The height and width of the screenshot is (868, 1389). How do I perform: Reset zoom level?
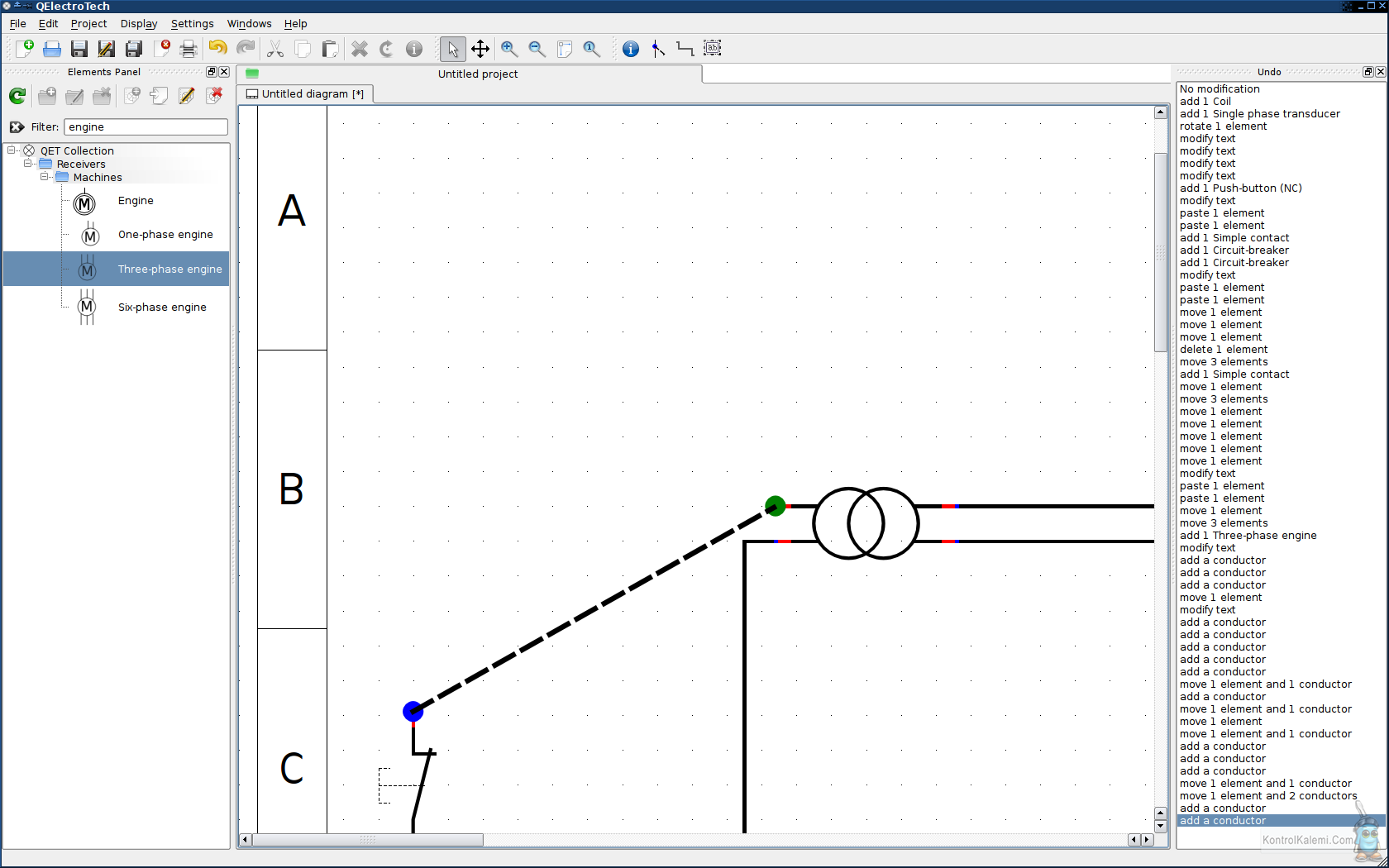point(592,49)
